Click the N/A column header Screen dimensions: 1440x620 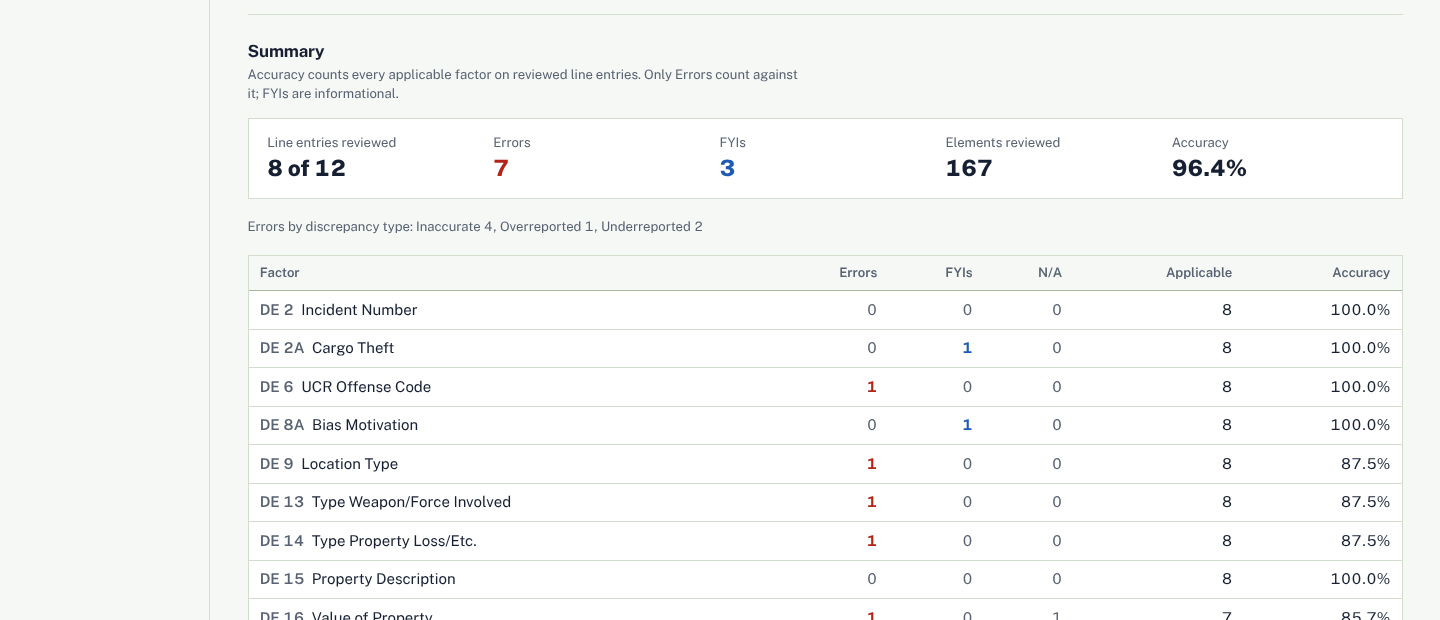[x=1050, y=272]
